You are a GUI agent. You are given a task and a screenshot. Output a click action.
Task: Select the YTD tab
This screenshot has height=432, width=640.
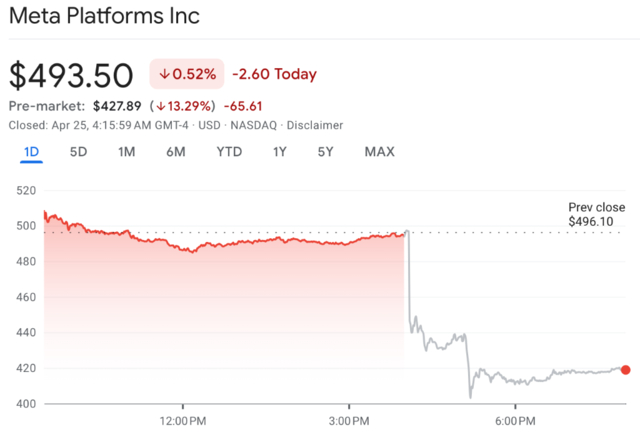coord(229,152)
